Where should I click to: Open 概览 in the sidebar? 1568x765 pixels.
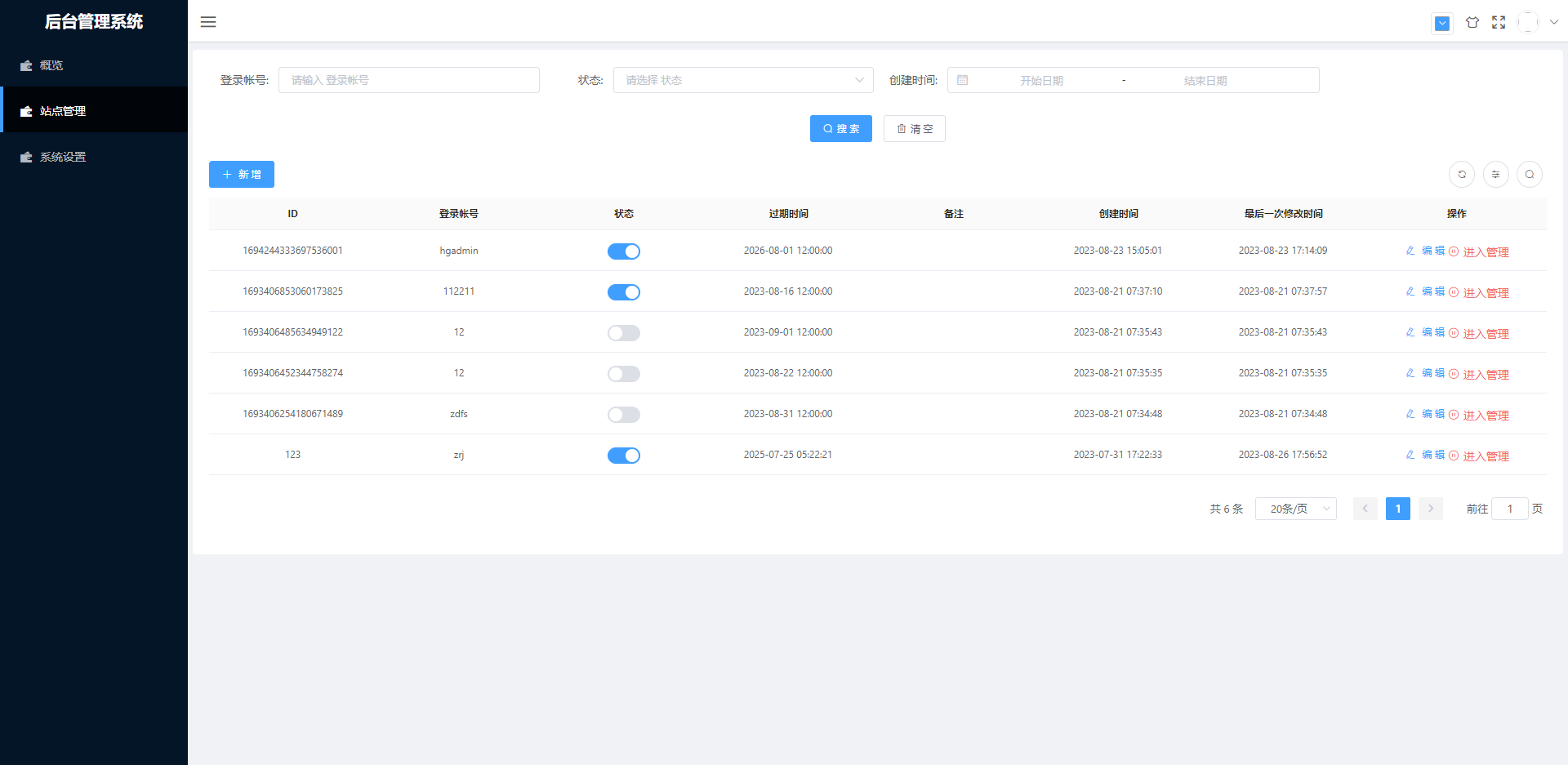[x=51, y=65]
